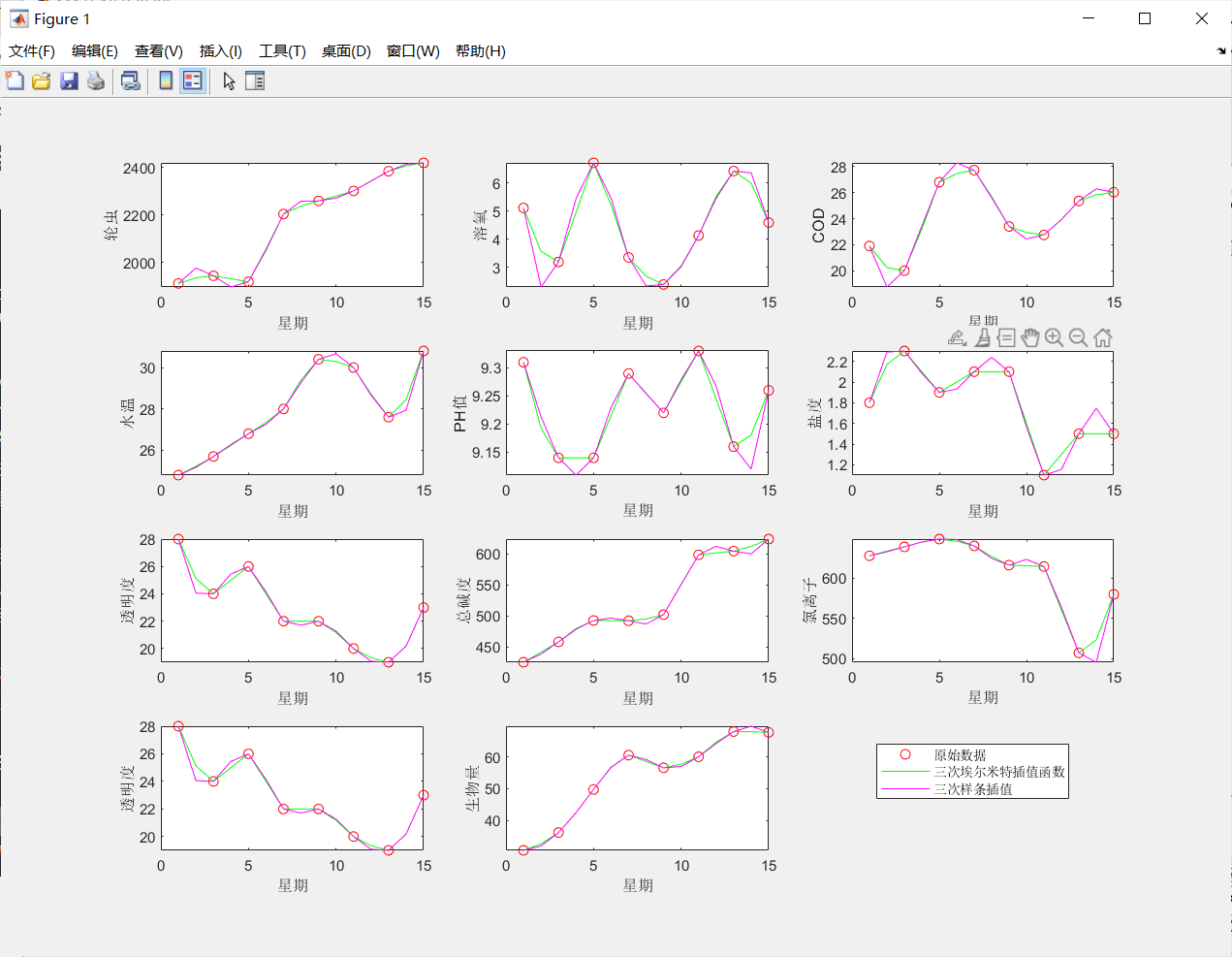This screenshot has height=957, width=1232.
Task: Print the figure using the printer icon
Action: tap(95, 81)
